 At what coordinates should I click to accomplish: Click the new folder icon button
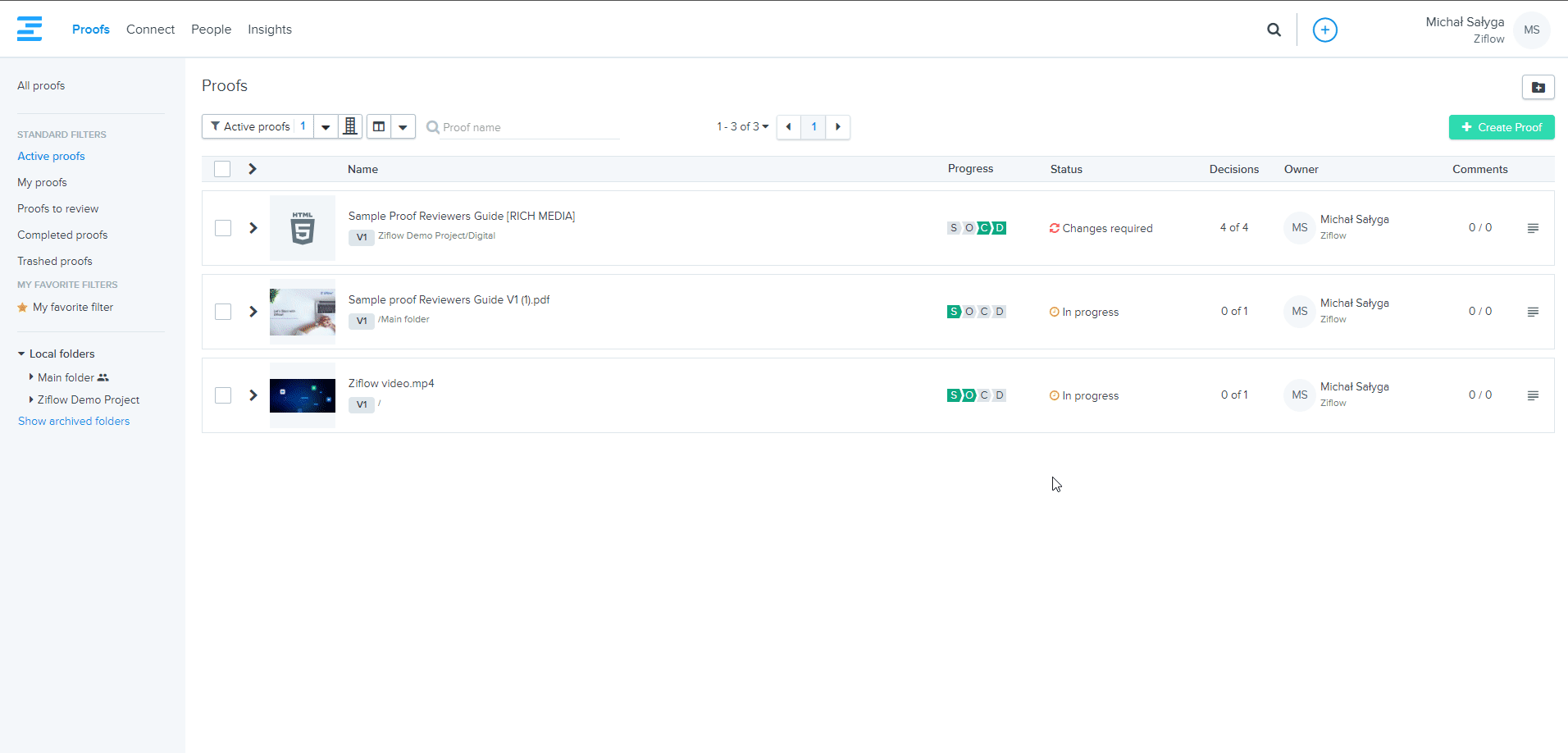[x=1538, y=87]
